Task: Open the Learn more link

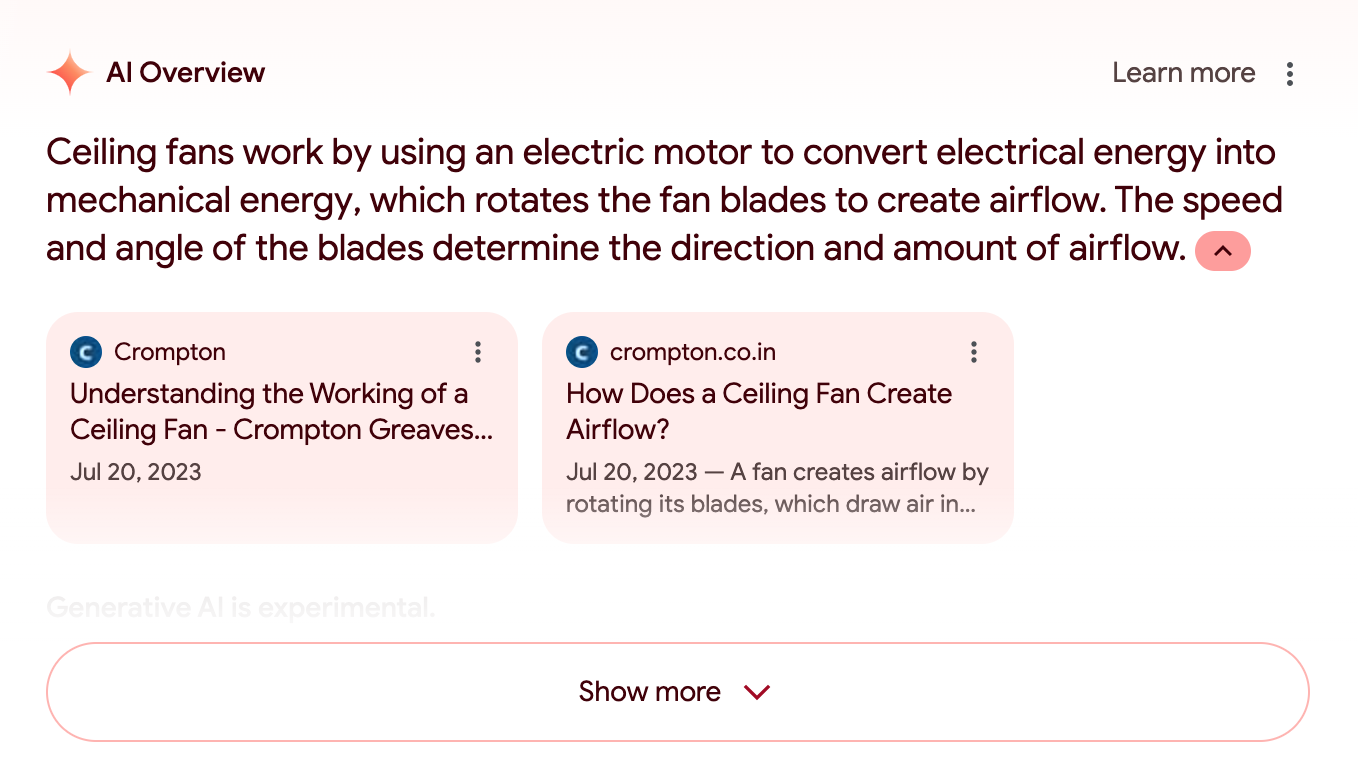Action: click(1183, 73)
